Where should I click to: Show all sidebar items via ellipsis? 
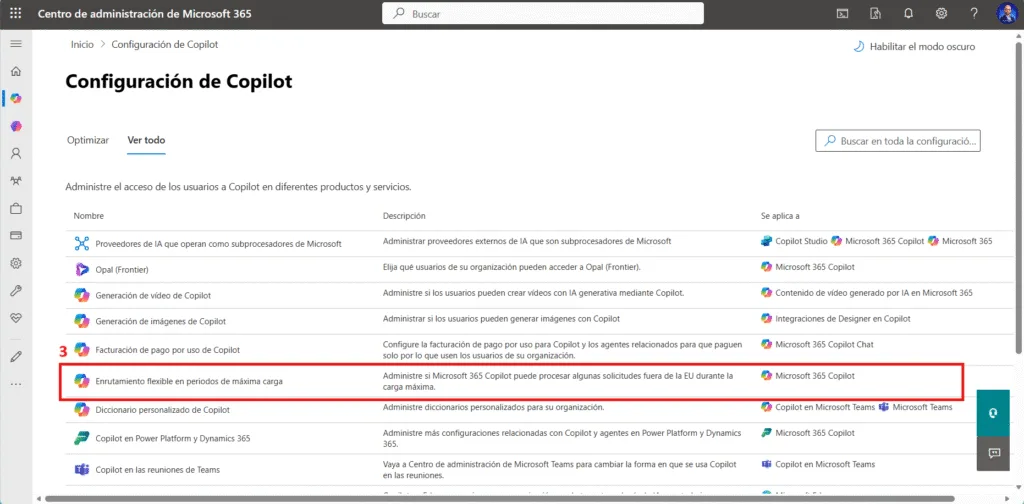click(x=16, y=384)
